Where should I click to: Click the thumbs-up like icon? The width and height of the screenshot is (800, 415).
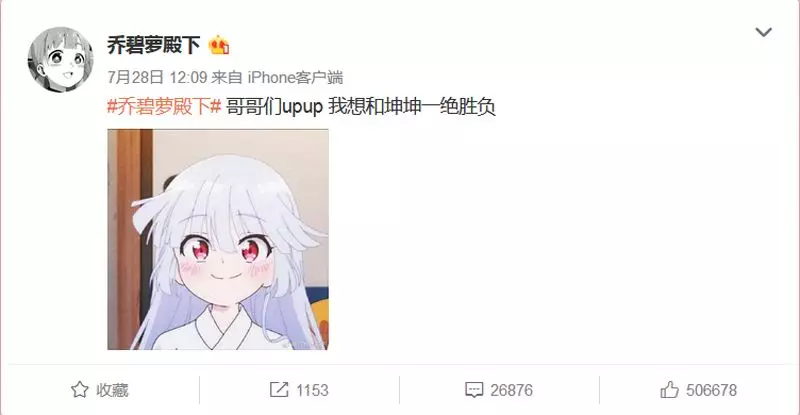[669, 390]
